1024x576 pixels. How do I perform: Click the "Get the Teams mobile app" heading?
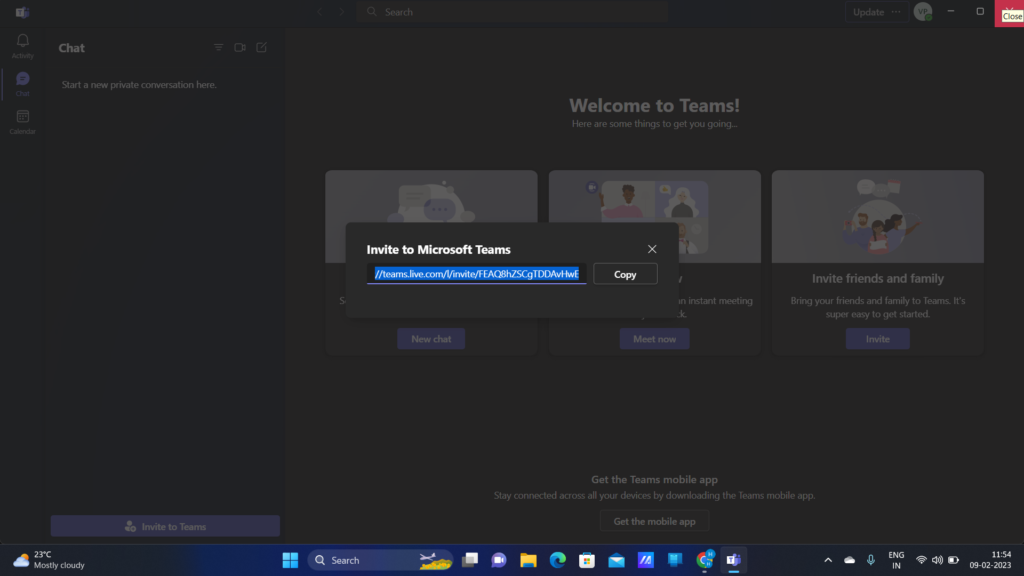coord(654,479)
